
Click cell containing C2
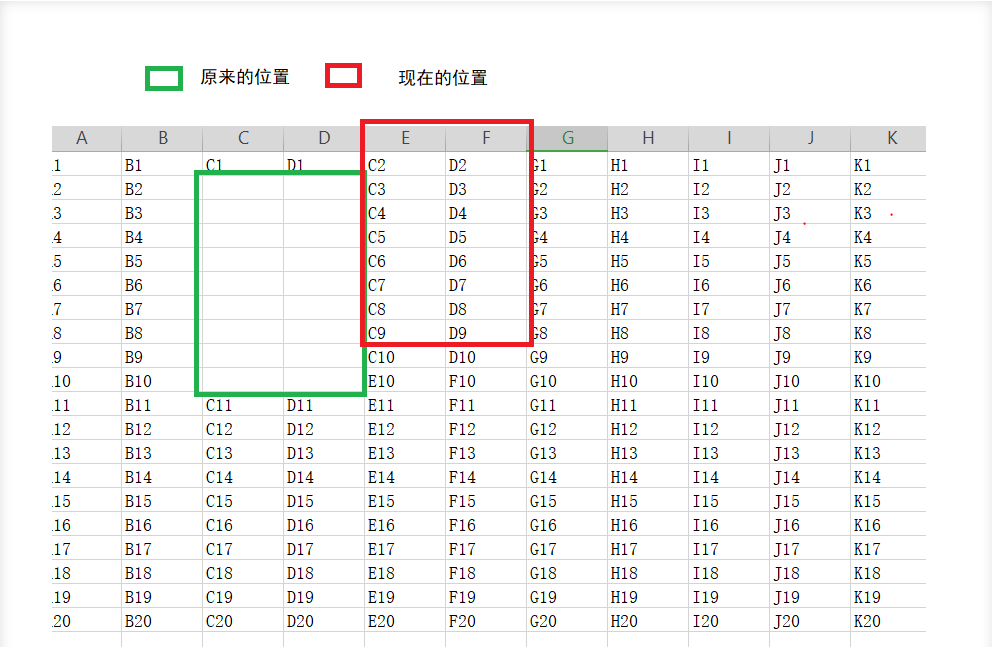pos(405,166)
